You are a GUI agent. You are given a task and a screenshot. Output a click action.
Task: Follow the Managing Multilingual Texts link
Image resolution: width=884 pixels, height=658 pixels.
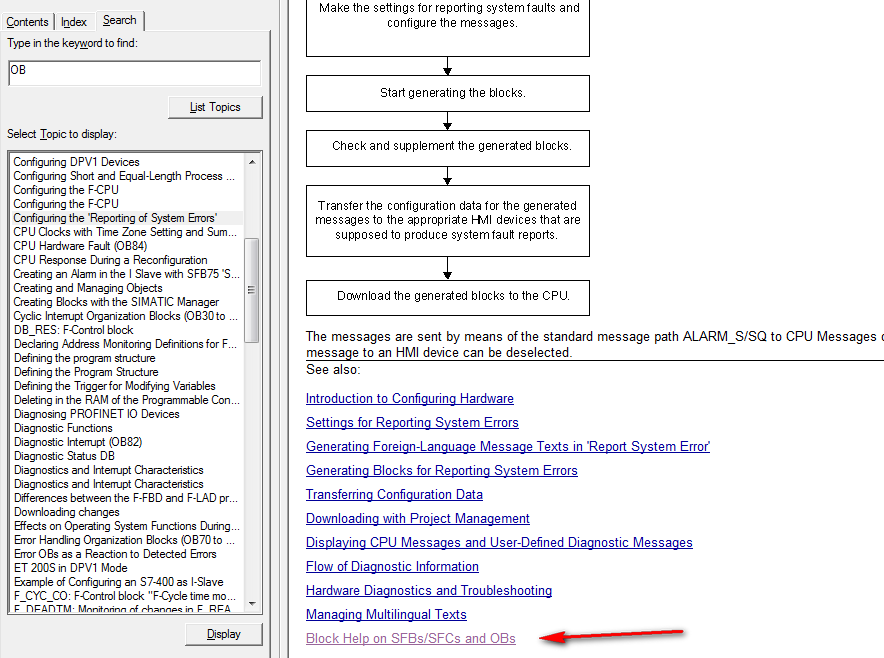coord(386,614)
